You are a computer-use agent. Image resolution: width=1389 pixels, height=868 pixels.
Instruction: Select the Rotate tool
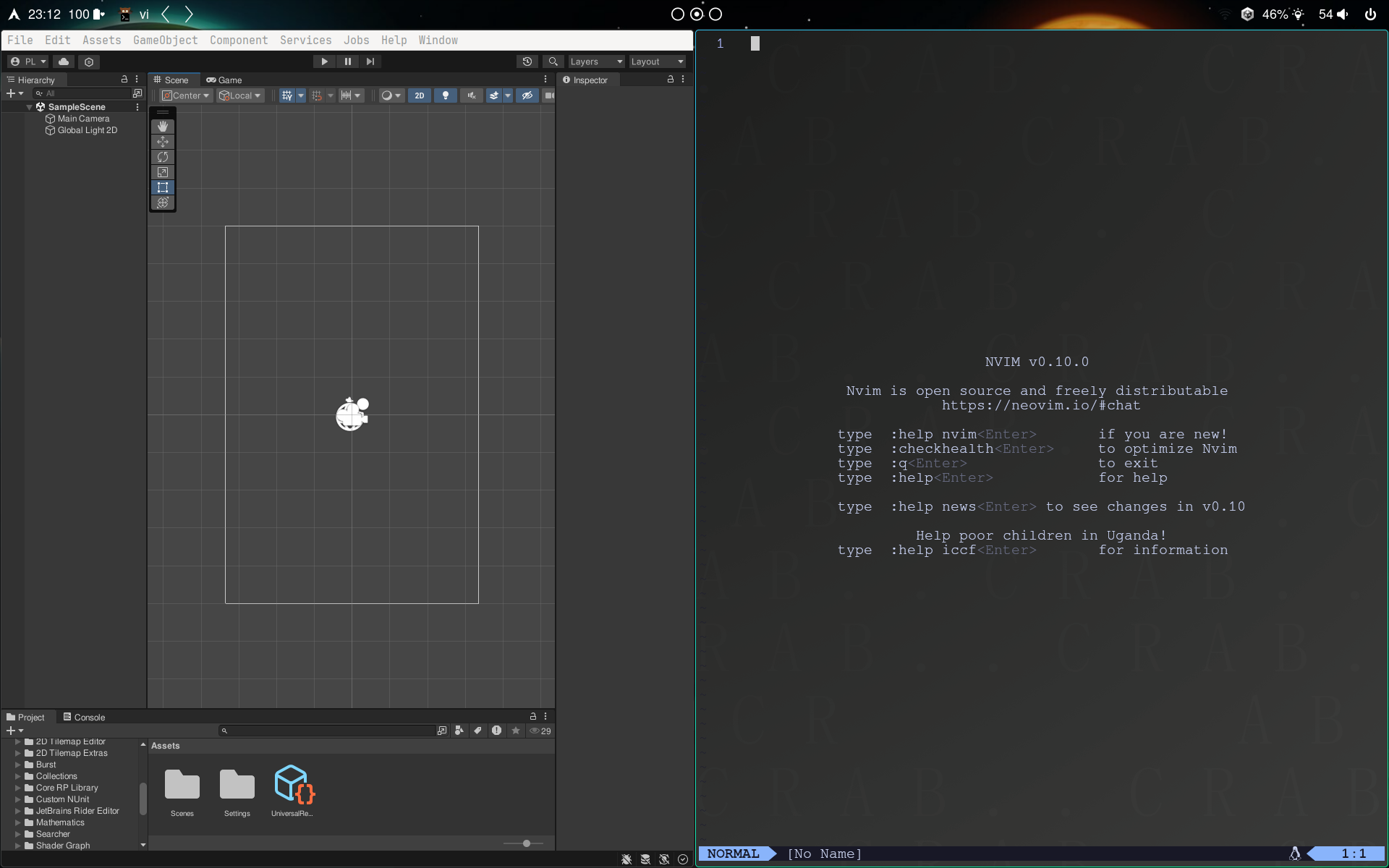tap(163, 157)
